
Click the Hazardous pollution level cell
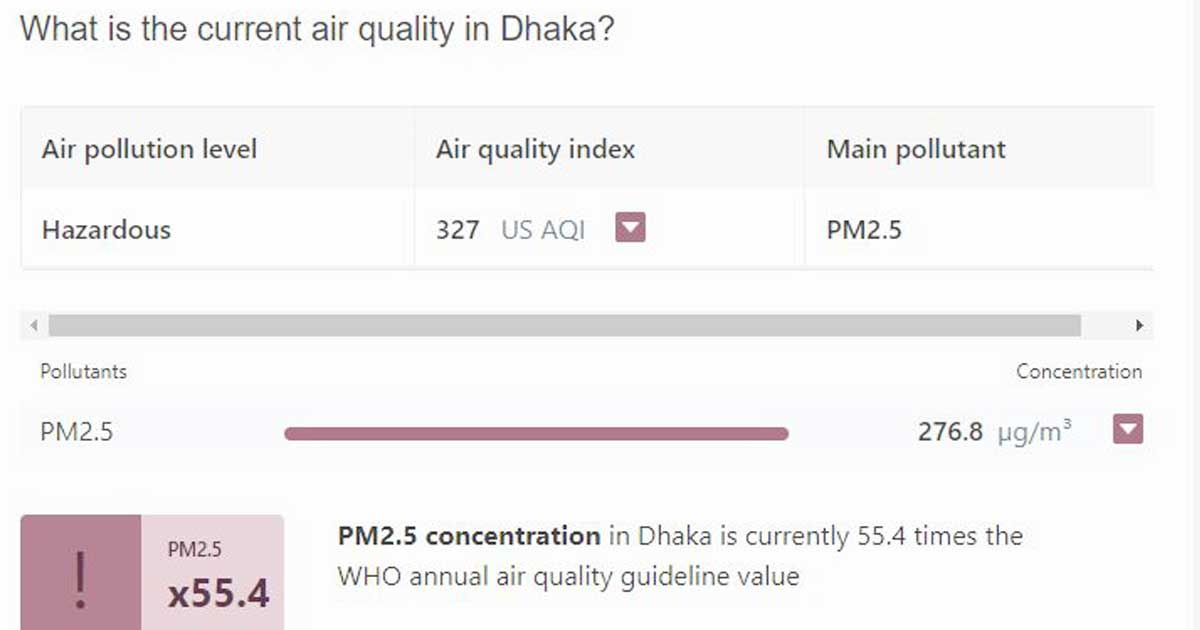point(106,230)
